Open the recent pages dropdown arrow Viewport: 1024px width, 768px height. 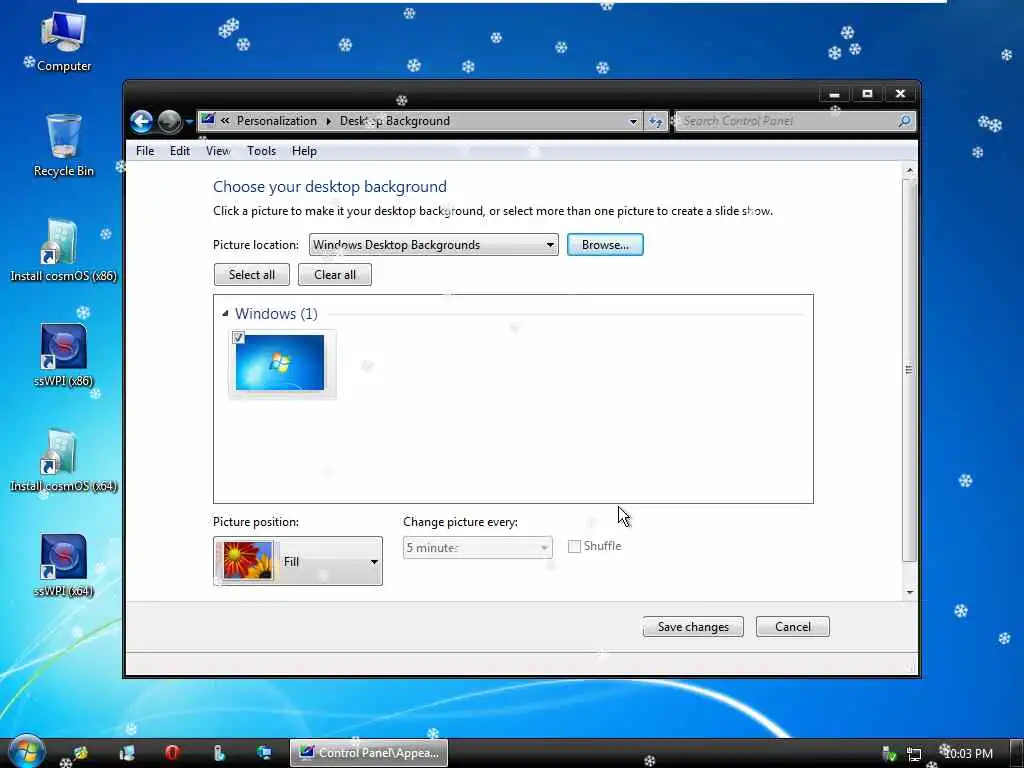tap(189, 121)
